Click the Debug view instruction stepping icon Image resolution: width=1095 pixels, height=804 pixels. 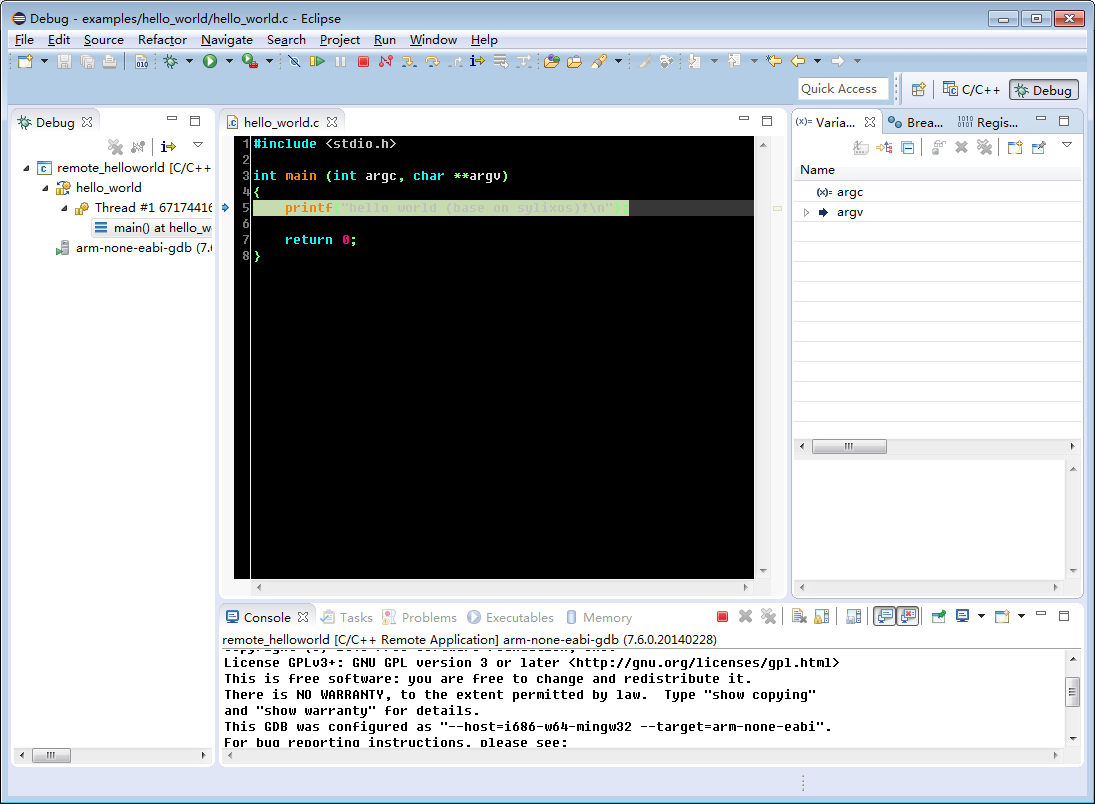click(x=168, y=147)
